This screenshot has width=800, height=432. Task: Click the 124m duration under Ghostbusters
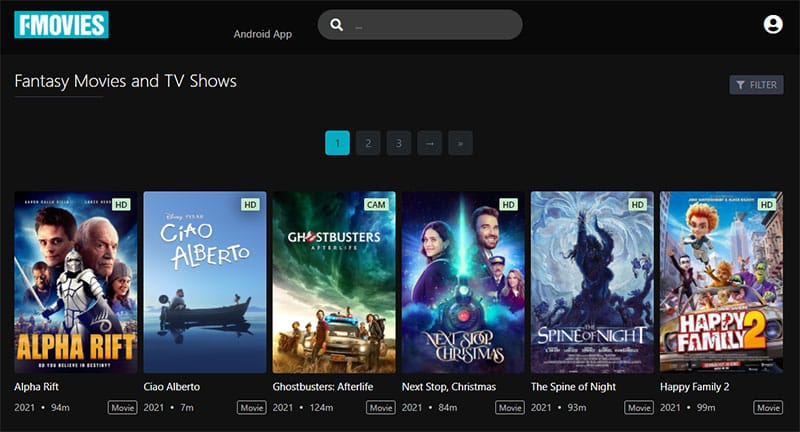(x=321, y=408)
